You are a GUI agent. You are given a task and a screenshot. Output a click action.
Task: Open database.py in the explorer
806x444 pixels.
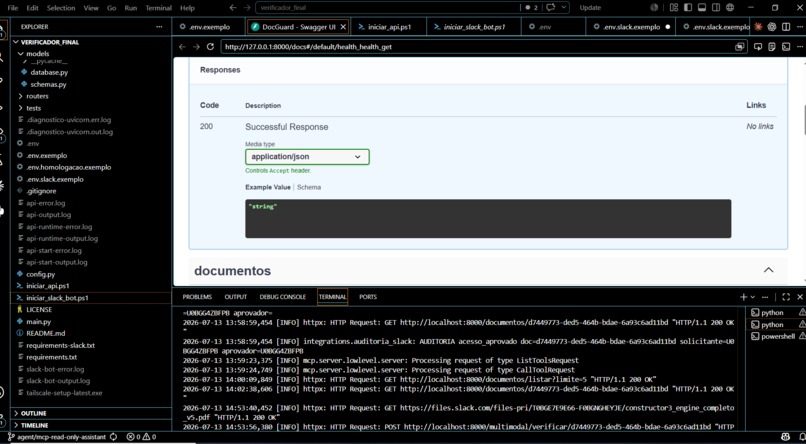click(x=49, y=72)
